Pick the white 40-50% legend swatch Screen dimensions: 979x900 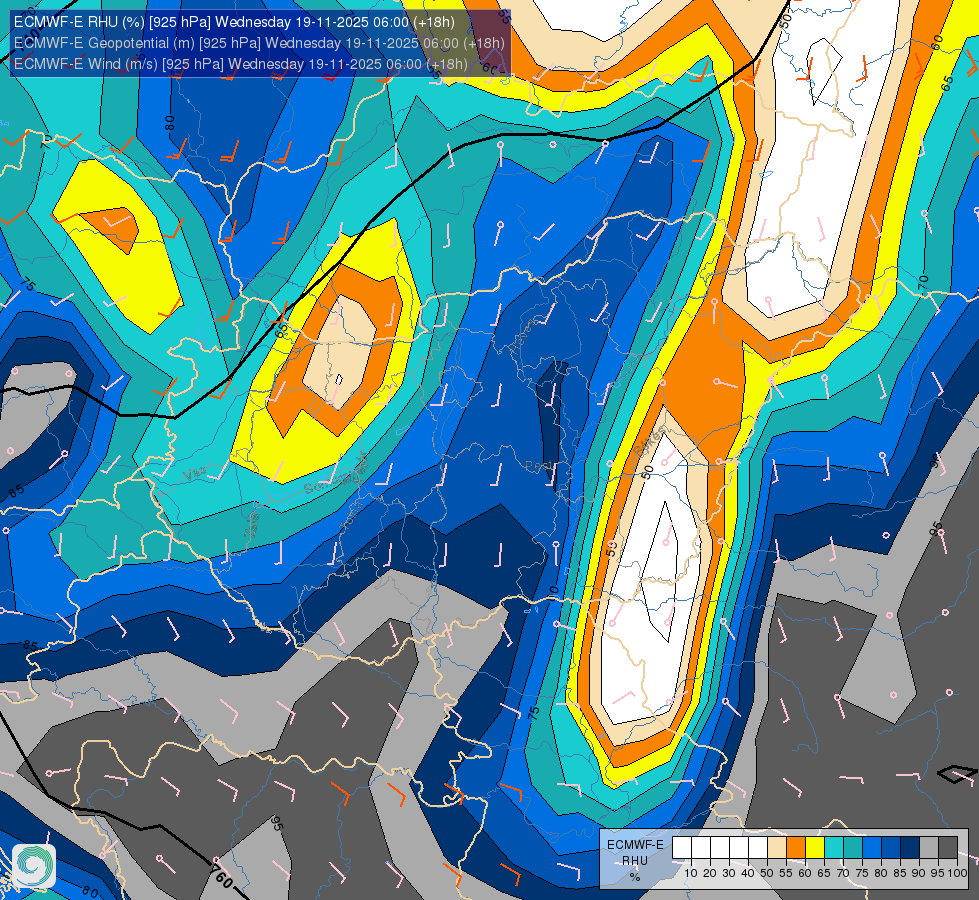(x=758, y=848)
